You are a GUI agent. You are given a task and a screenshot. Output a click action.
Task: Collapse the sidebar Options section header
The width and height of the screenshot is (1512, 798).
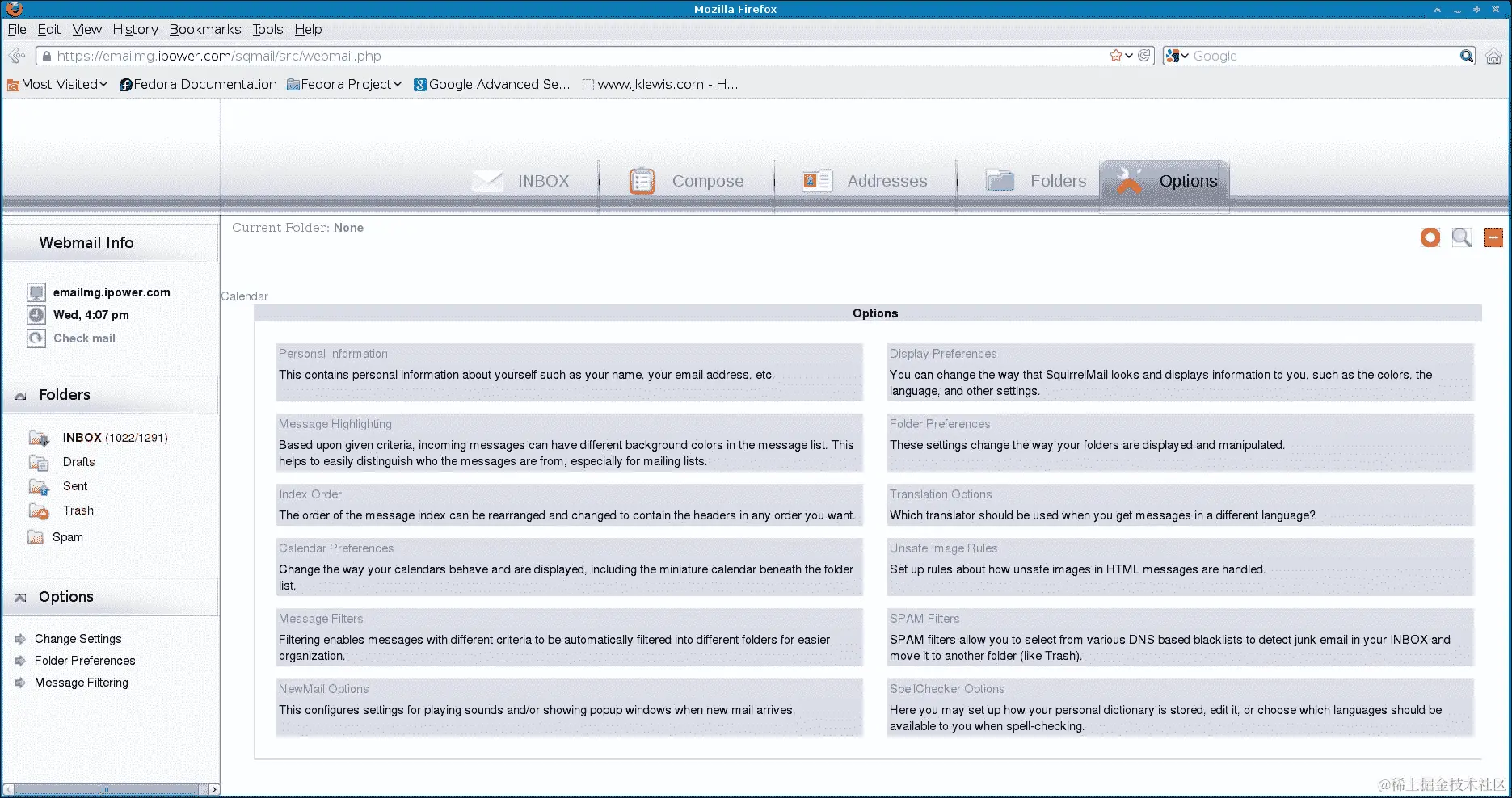(x=21, y=598)
